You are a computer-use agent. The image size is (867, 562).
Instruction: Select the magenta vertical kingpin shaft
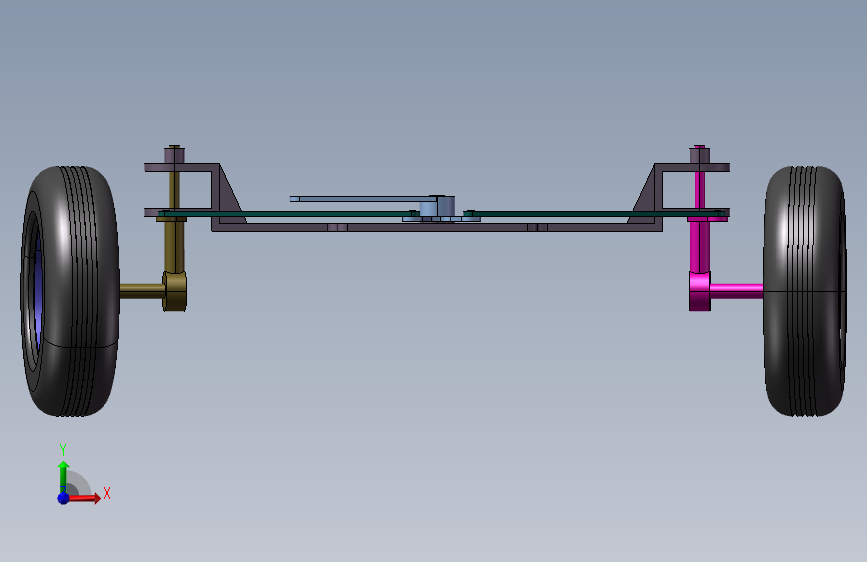[699, 246]
